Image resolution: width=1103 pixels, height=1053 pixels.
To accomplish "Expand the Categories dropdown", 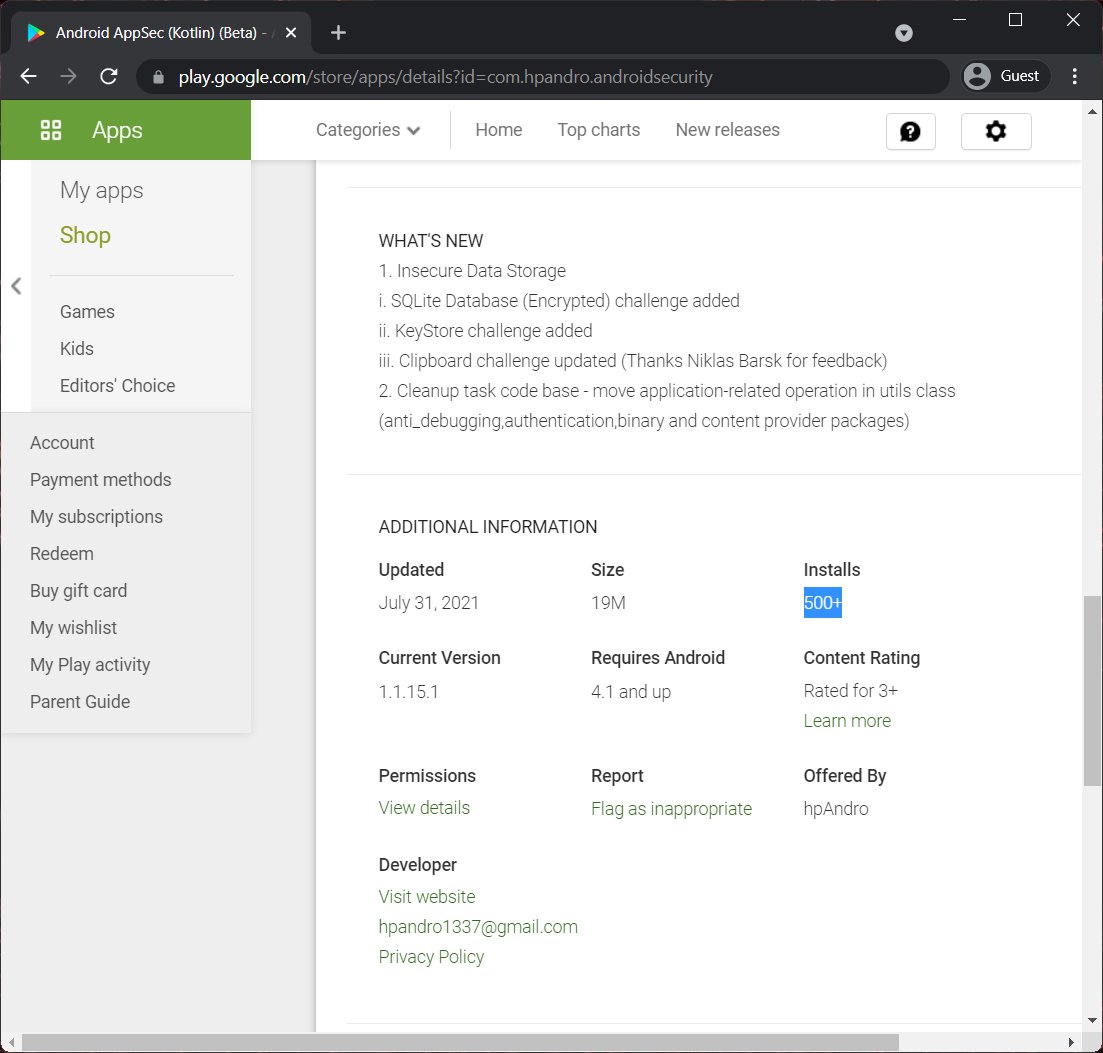I will [x=368, y=130].
